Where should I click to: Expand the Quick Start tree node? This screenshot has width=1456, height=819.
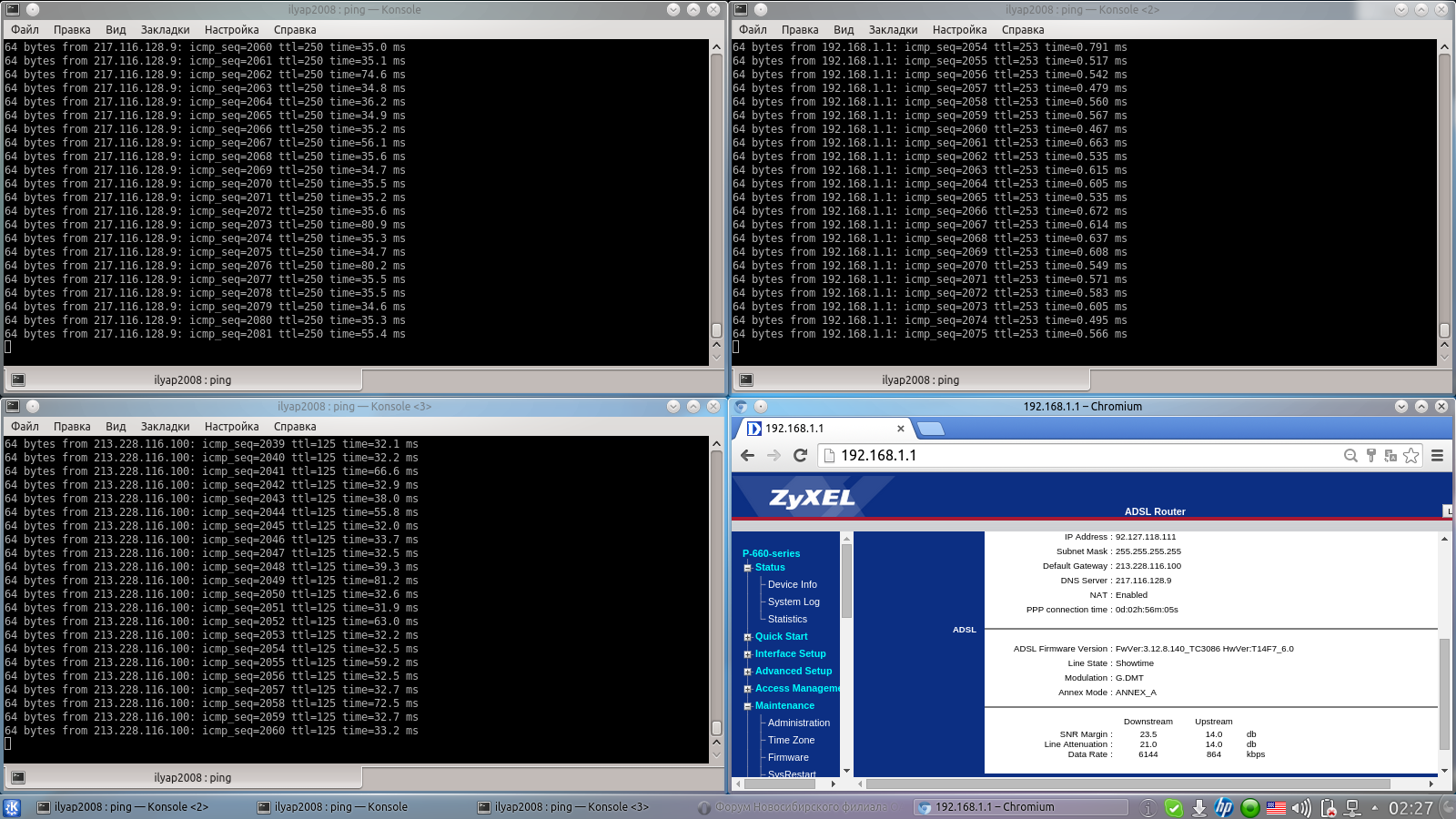[x=748, y=637]
